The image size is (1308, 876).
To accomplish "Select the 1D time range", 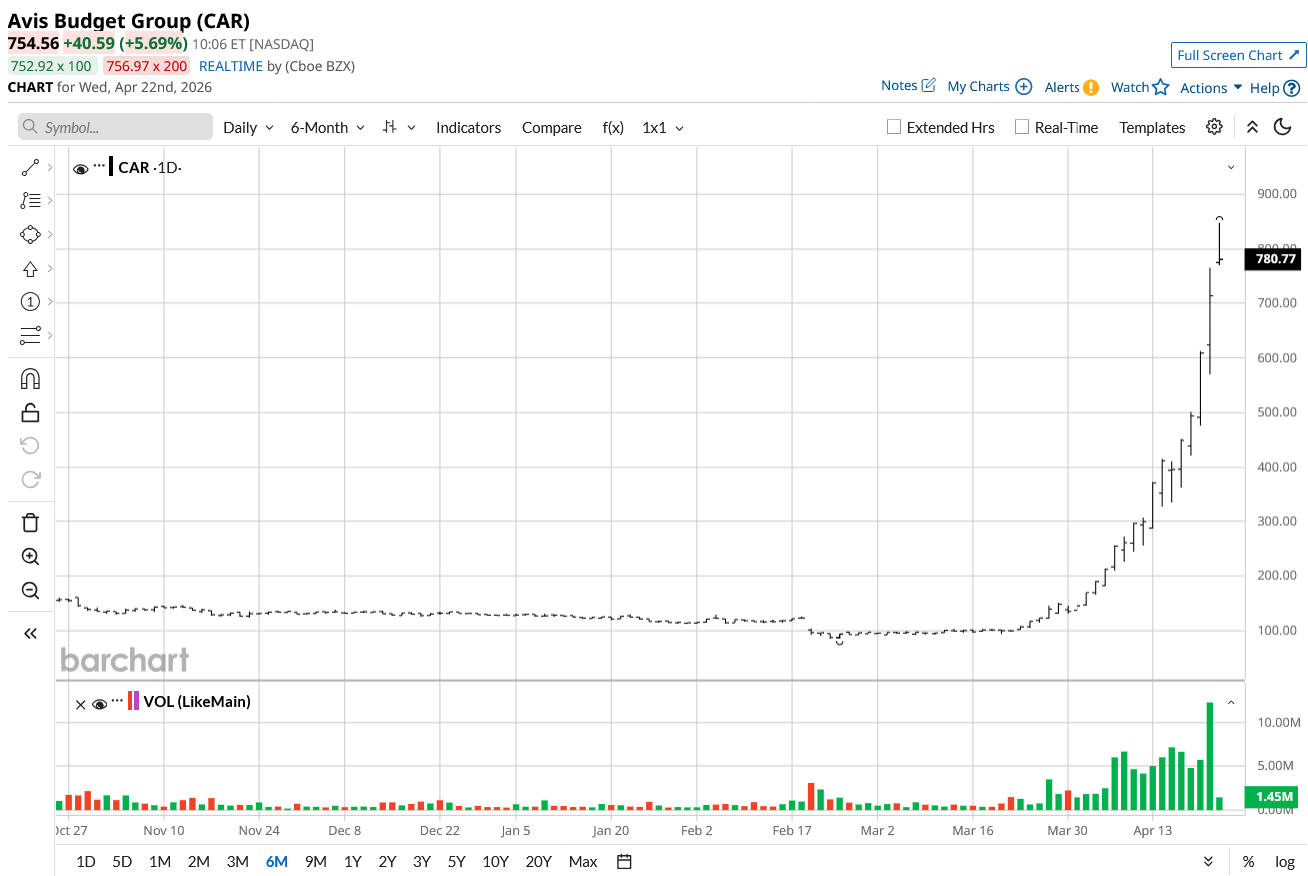I will (86, 861).
